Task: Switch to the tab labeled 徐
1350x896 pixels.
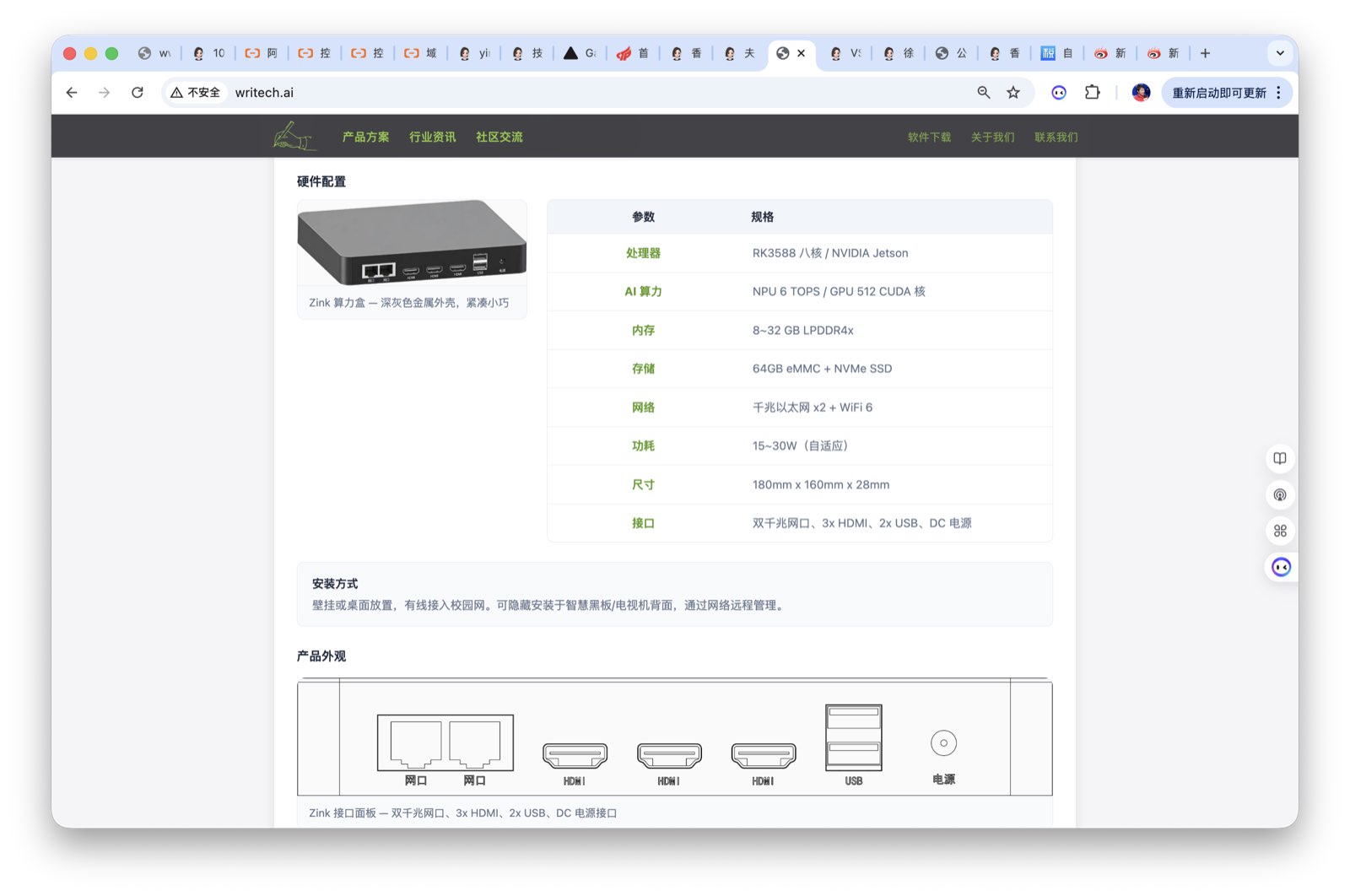Action: [x=898, y=53]
